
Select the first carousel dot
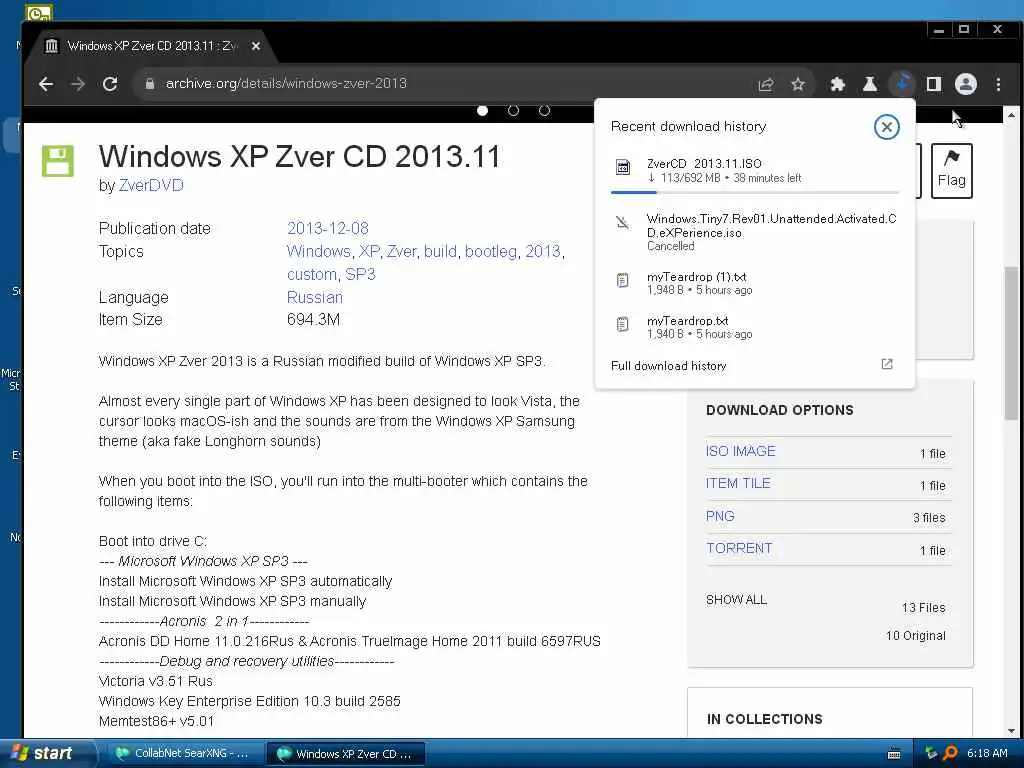483,110
